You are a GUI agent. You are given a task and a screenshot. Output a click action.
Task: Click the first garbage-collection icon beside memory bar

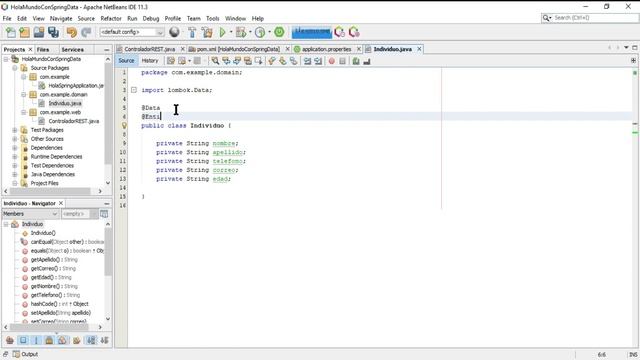(x=340, y=32)
